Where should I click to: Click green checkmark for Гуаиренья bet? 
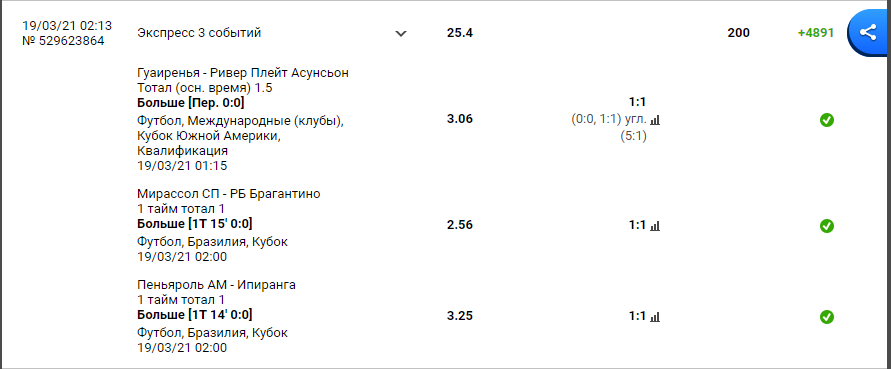tap(827, 120)
